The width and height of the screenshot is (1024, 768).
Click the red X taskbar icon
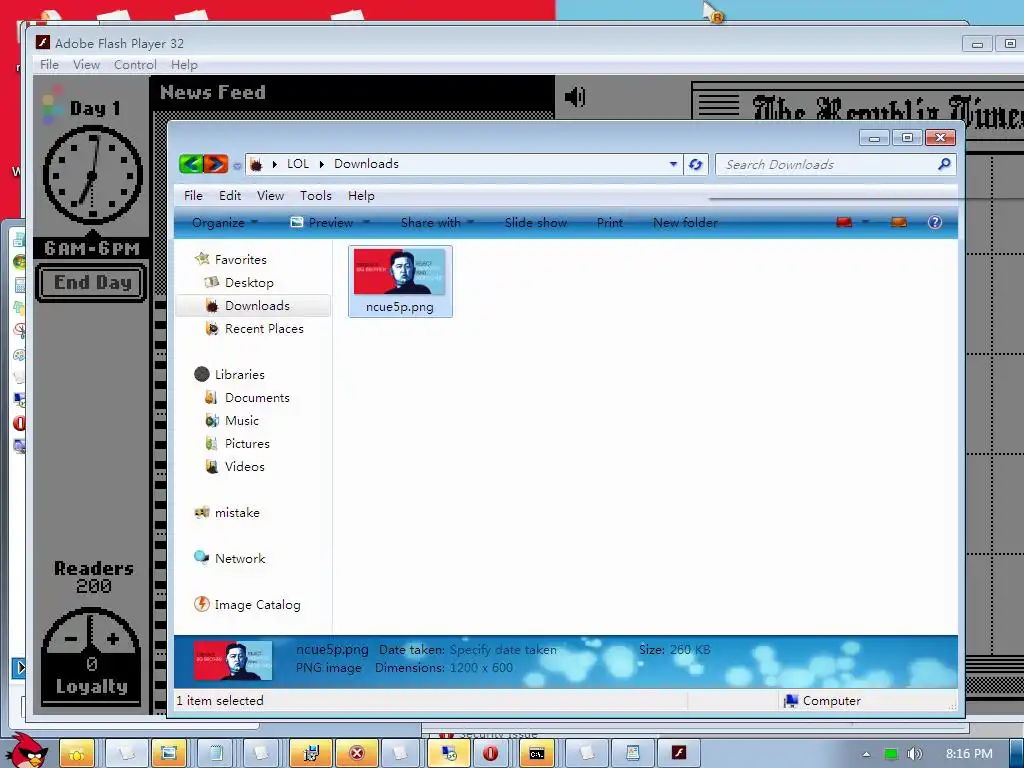pyautogui.click(x=357, y=754)
